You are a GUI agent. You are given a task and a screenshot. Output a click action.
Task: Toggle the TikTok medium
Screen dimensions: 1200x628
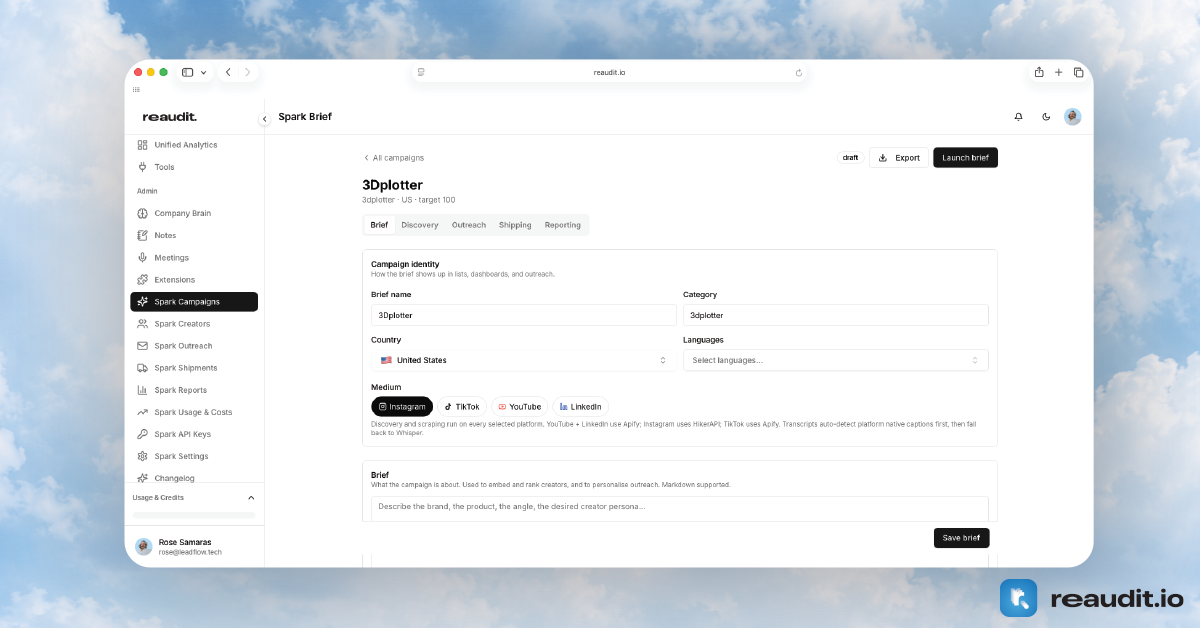462,407
